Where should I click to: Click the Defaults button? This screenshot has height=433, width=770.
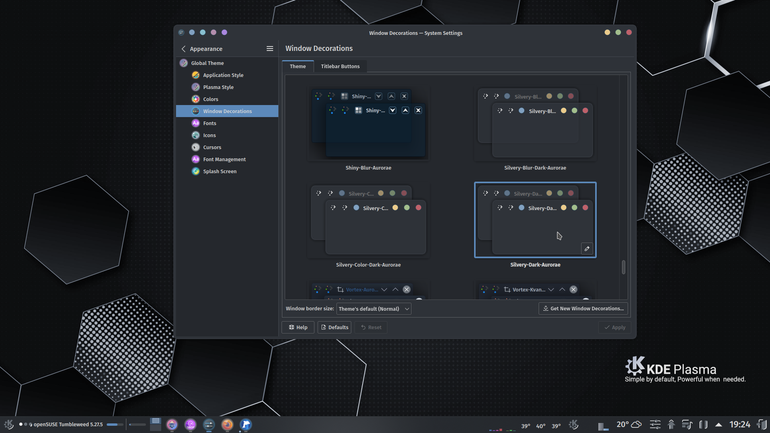click(334, 327)
